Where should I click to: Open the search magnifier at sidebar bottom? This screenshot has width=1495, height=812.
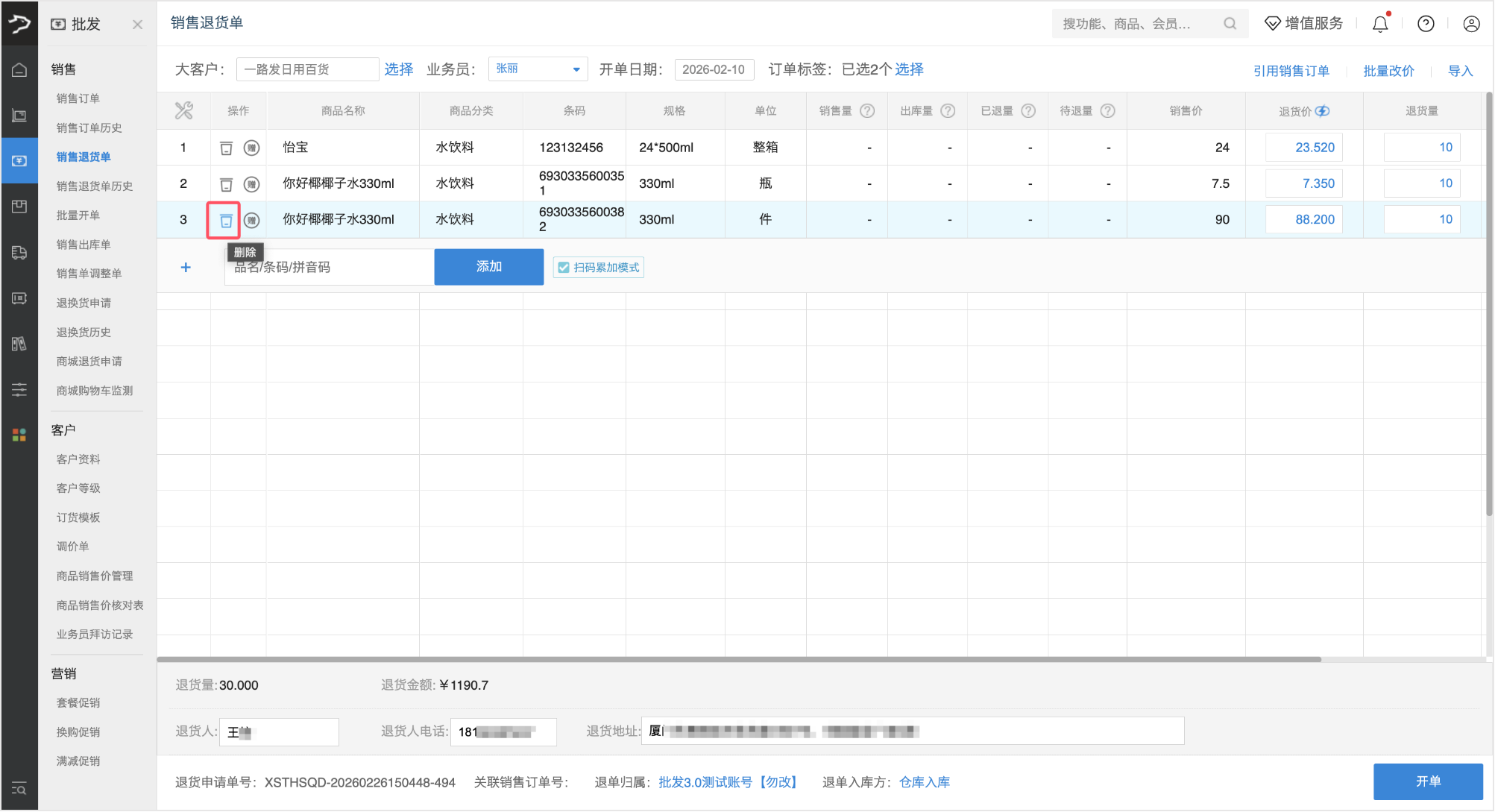click(x=19, y=789)
